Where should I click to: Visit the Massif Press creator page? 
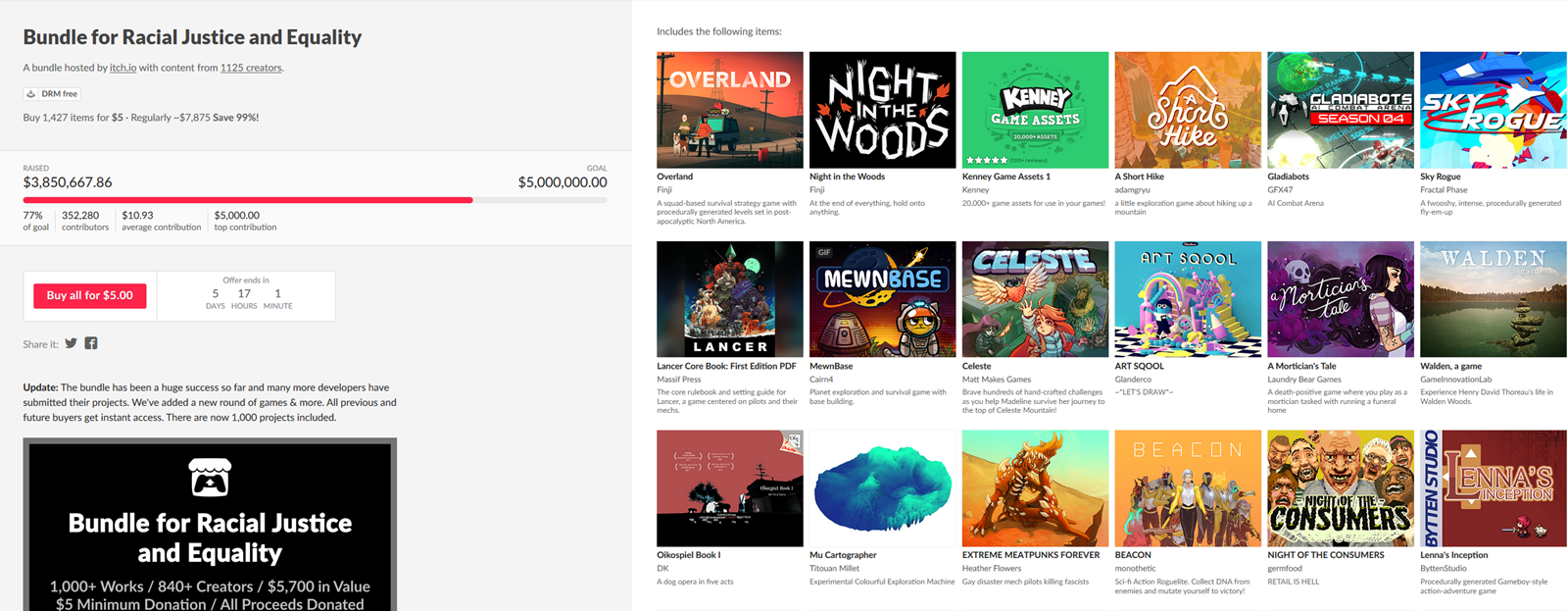[x=678, y=380]
